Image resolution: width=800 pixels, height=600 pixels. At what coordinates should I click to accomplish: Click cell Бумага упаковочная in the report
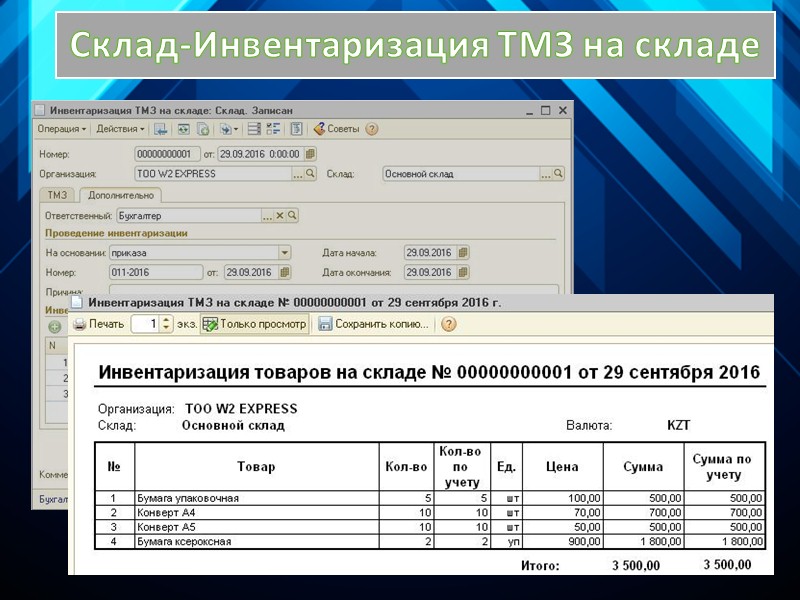coord(257,498)
